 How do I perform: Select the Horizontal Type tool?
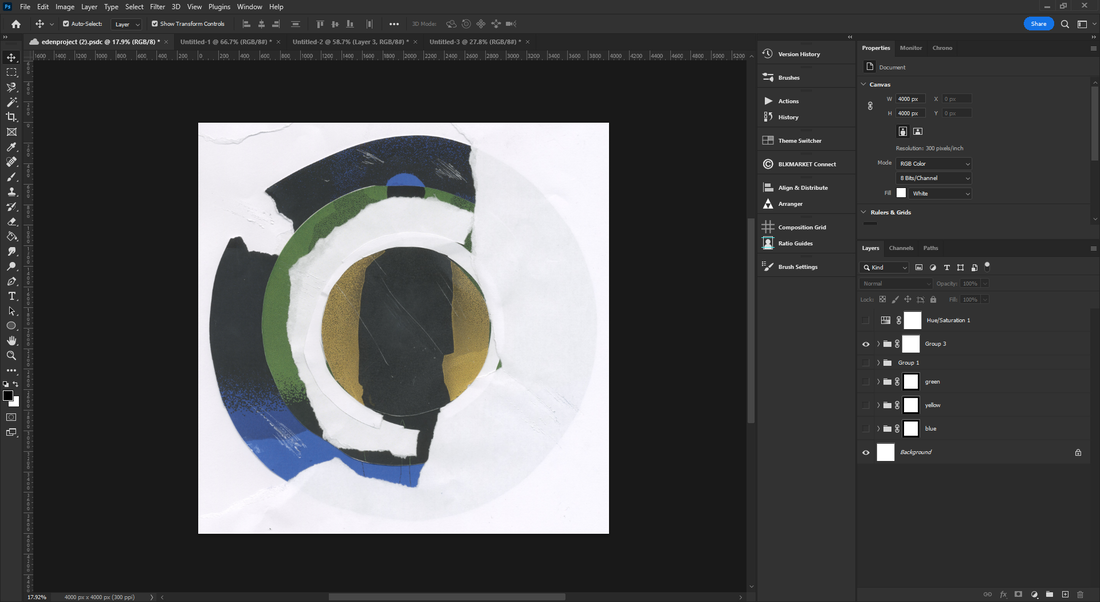11,296
